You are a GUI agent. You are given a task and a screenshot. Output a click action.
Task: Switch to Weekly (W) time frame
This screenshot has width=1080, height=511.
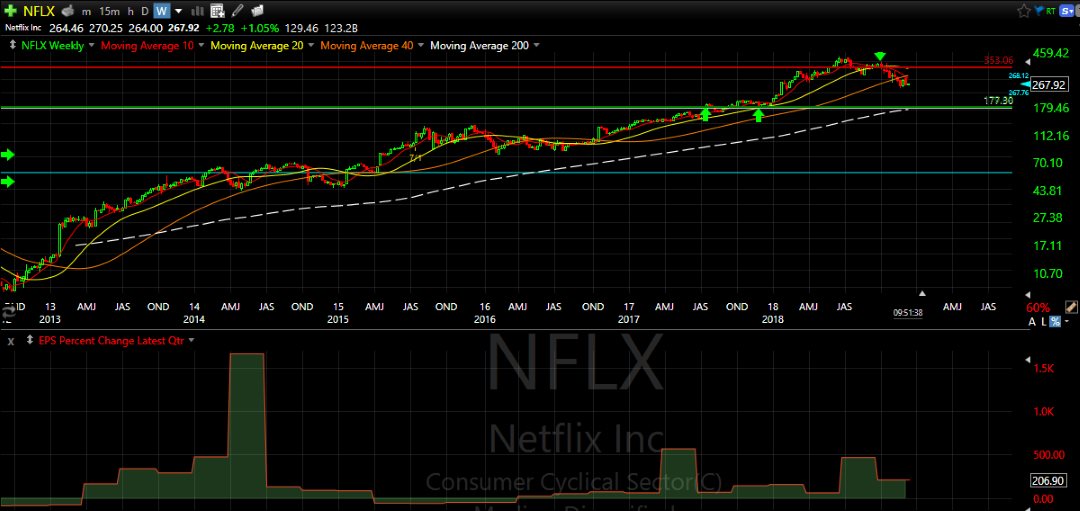(161, 11)
